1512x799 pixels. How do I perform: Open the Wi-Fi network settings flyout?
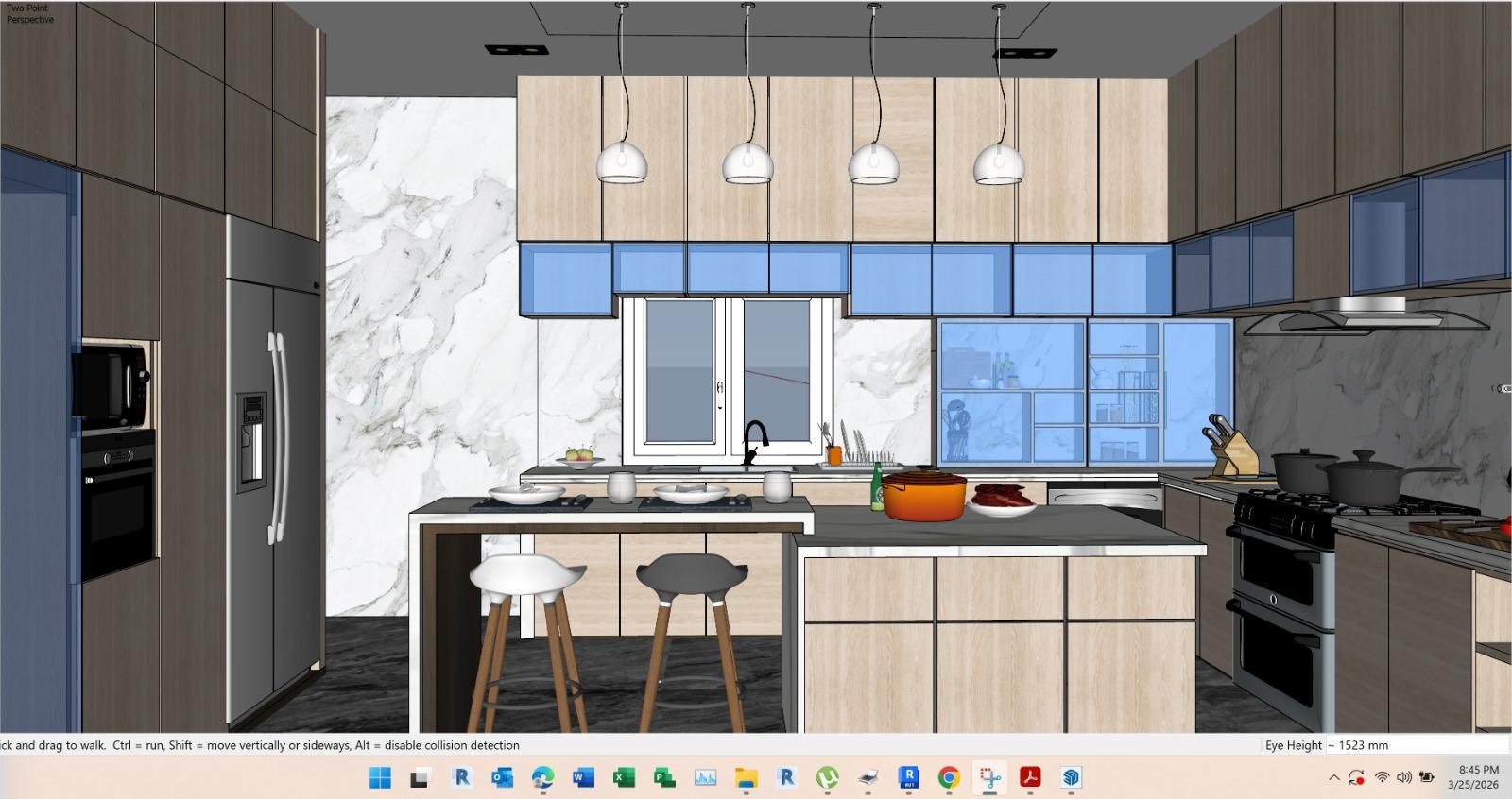tap(1382, 777)
